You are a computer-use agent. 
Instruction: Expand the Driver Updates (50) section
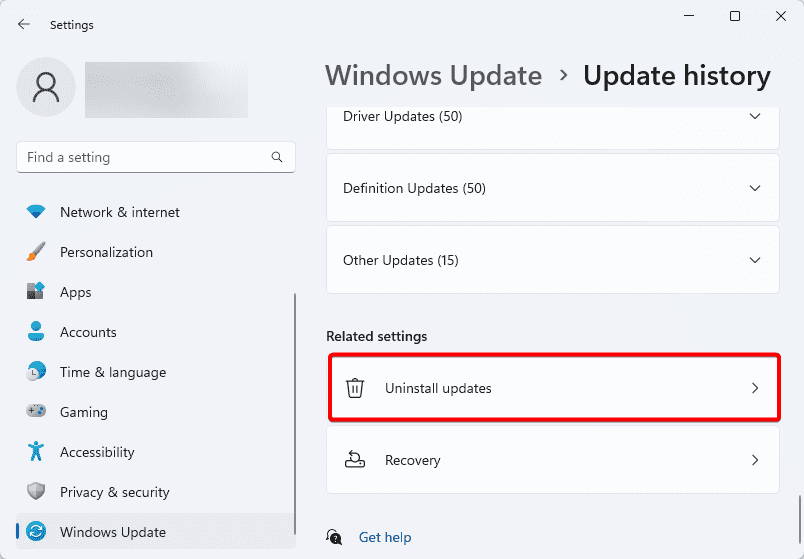[x=553, y=127]
